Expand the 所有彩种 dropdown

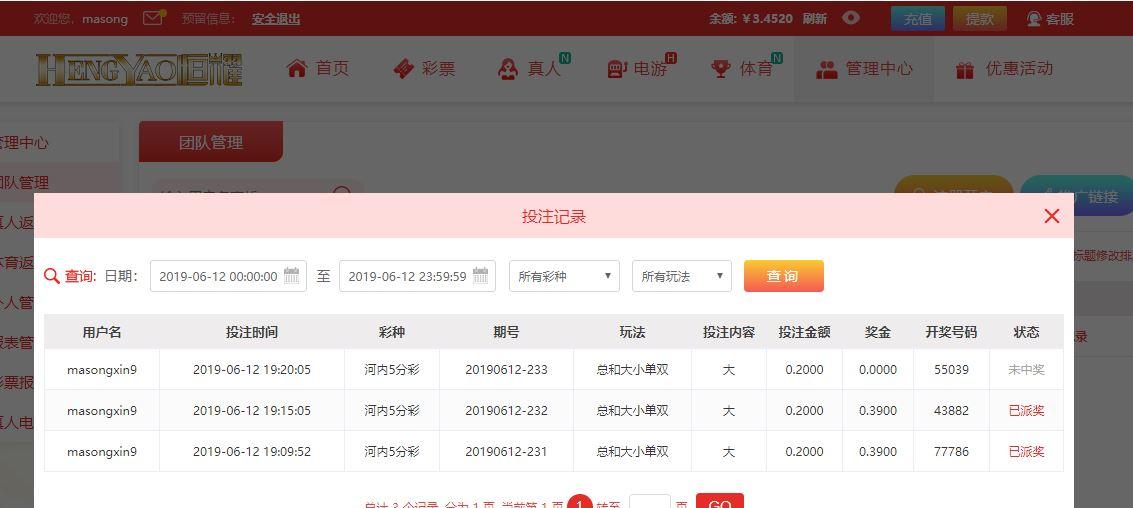pyautogui.click(x=564, y=276)
